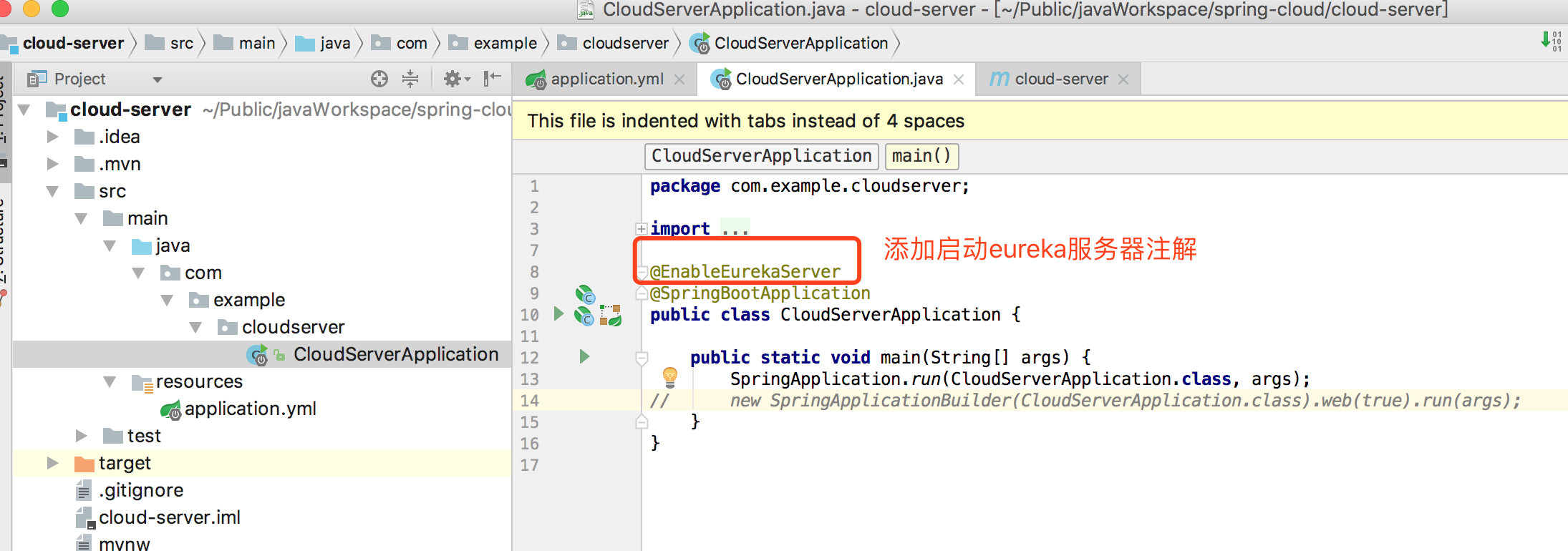Collapse the main folder arrow

coord(81,219)
